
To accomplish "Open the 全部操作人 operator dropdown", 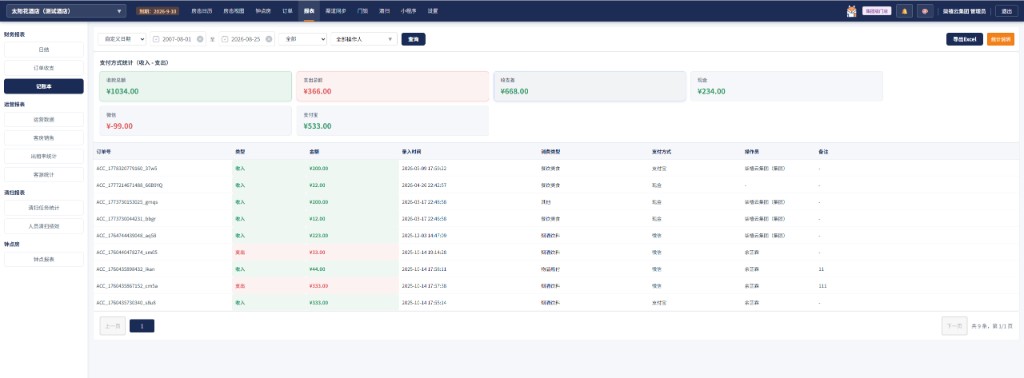I will pos(364,39).
